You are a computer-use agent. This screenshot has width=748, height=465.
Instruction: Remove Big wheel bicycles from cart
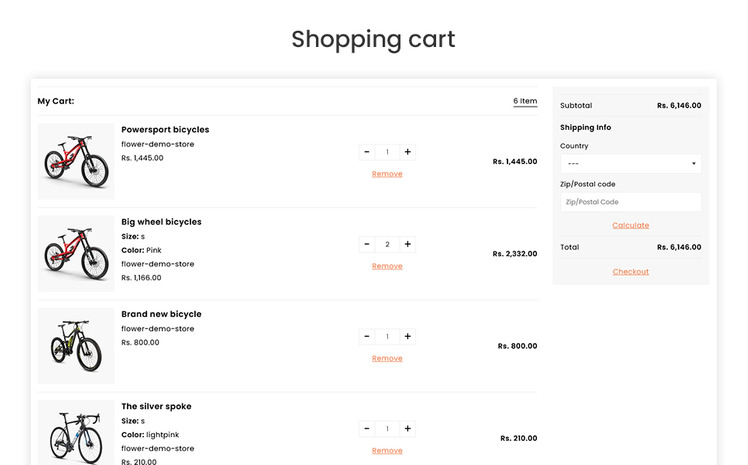(387, 266)
